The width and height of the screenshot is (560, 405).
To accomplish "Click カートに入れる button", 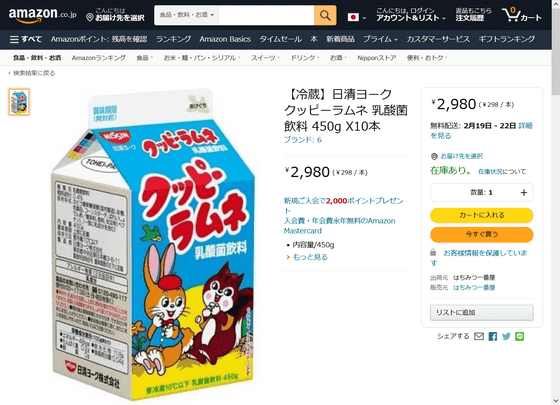I will pos(481,215).
